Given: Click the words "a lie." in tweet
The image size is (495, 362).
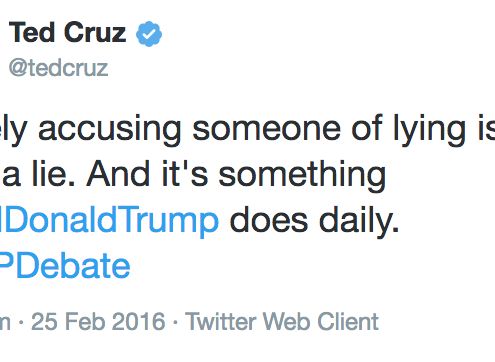Looking at the screenshot, I should 38,173.
